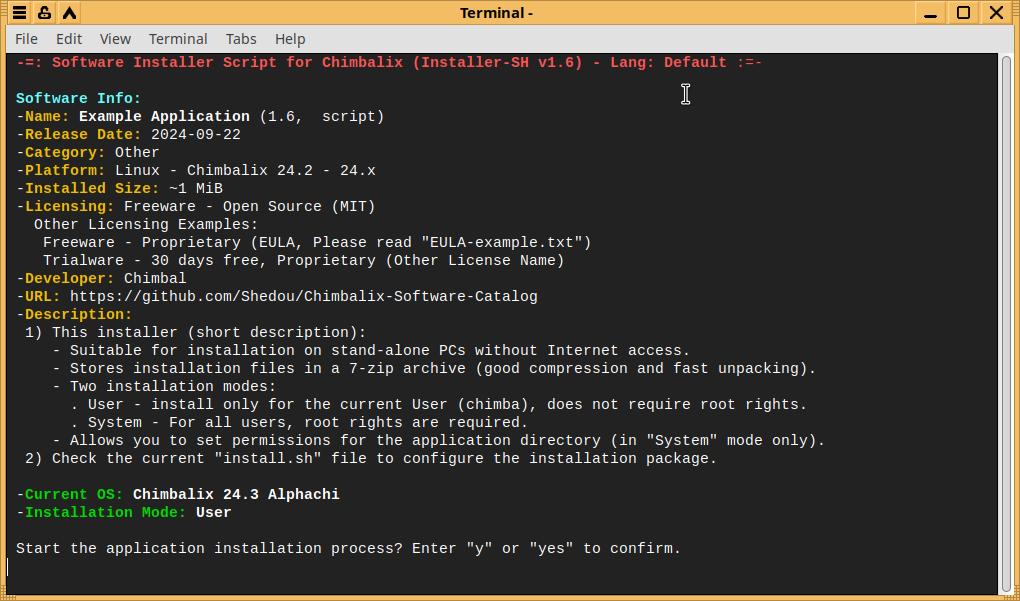1020x601 pixels.
Task: Open the Tabs menu
Action: (241, 39)
